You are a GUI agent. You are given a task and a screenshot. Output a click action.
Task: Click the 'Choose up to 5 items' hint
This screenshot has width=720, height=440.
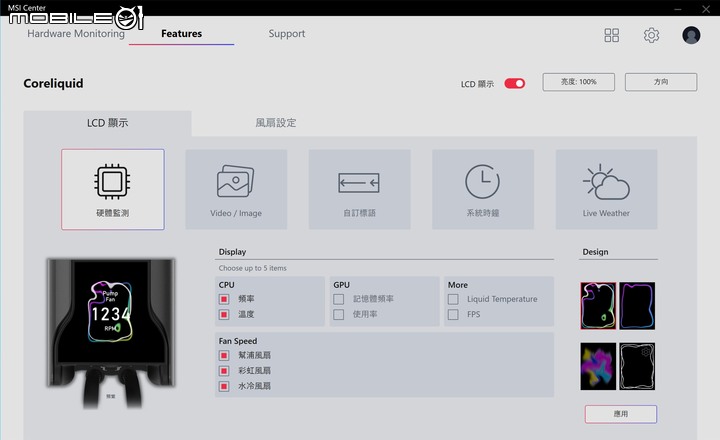coord(253,268)
